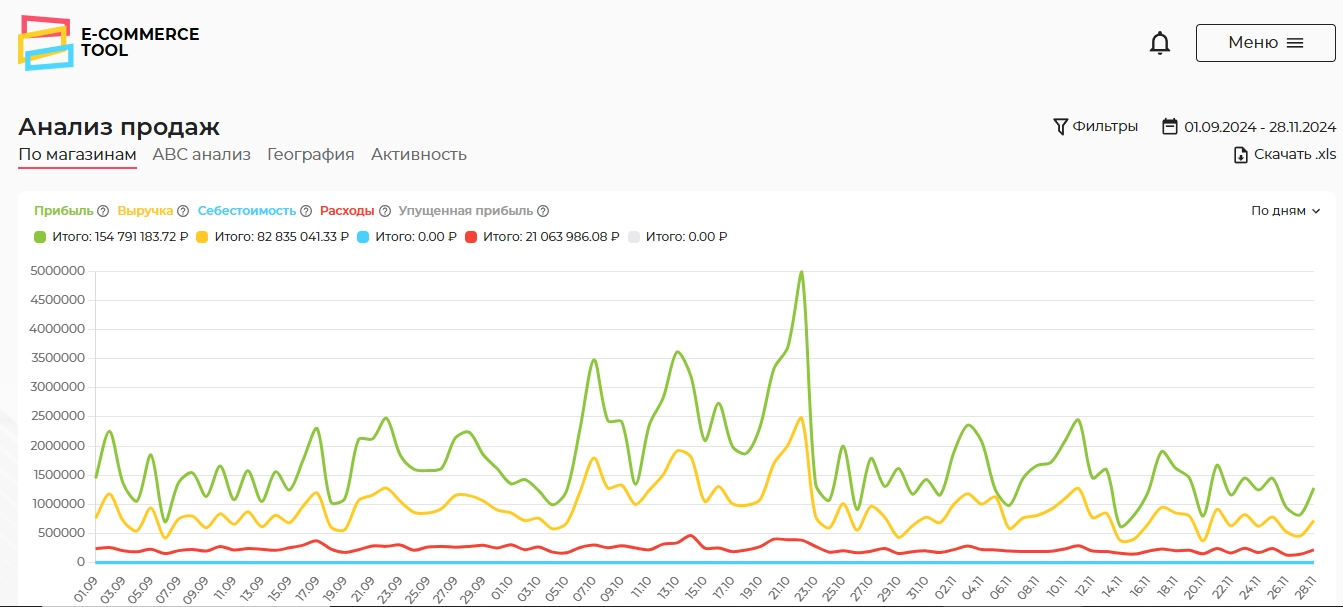Click the help icon beside Прибыль
The width and height of the screenshot is (1343, 607).
[x=103, y=211]
